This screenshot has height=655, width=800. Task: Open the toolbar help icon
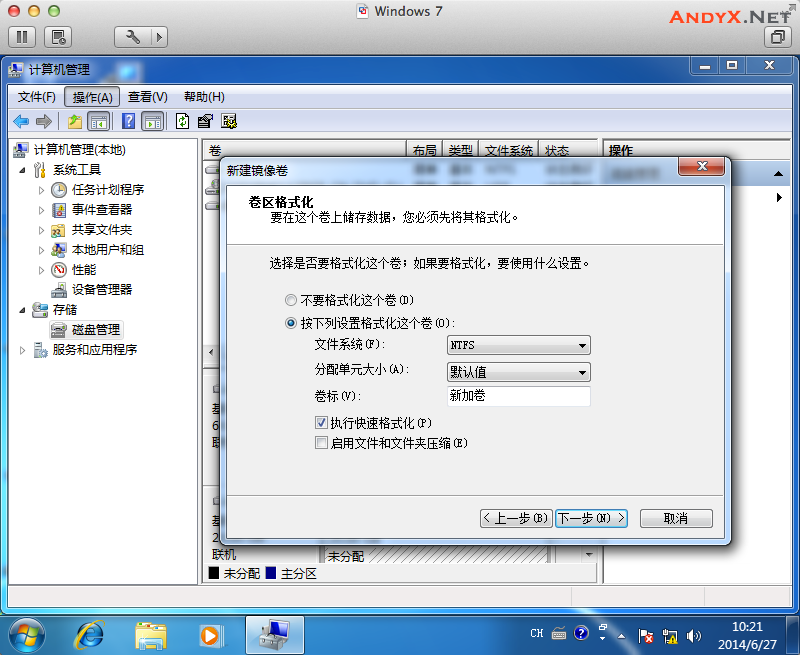pos(129,121)
